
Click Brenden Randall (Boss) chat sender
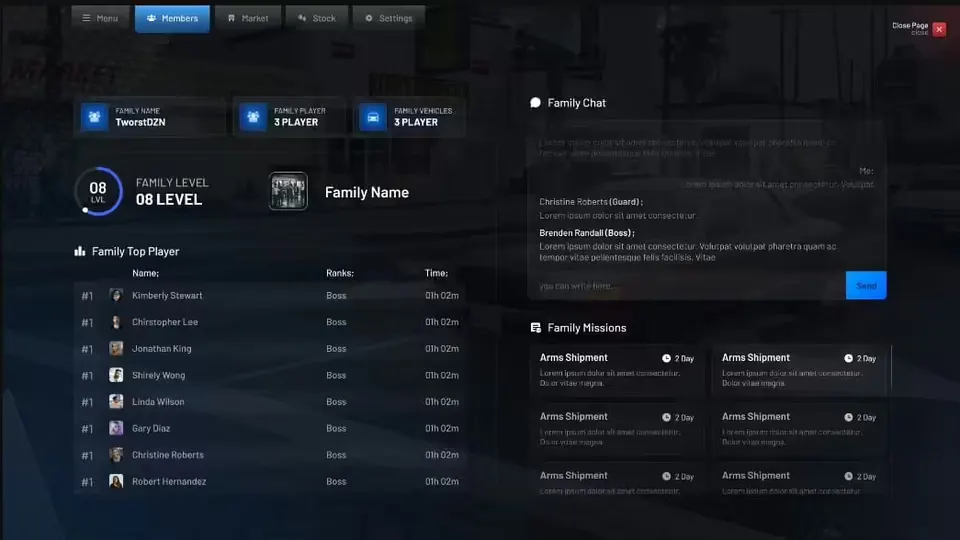(x=587, y=233)
